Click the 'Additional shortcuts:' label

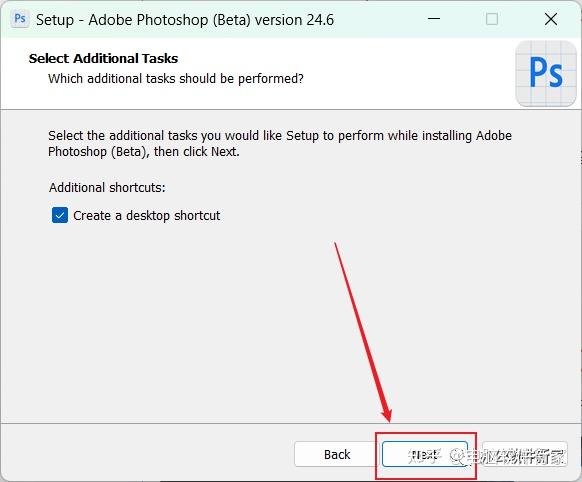pyautogui.click(x=107, y=187)
